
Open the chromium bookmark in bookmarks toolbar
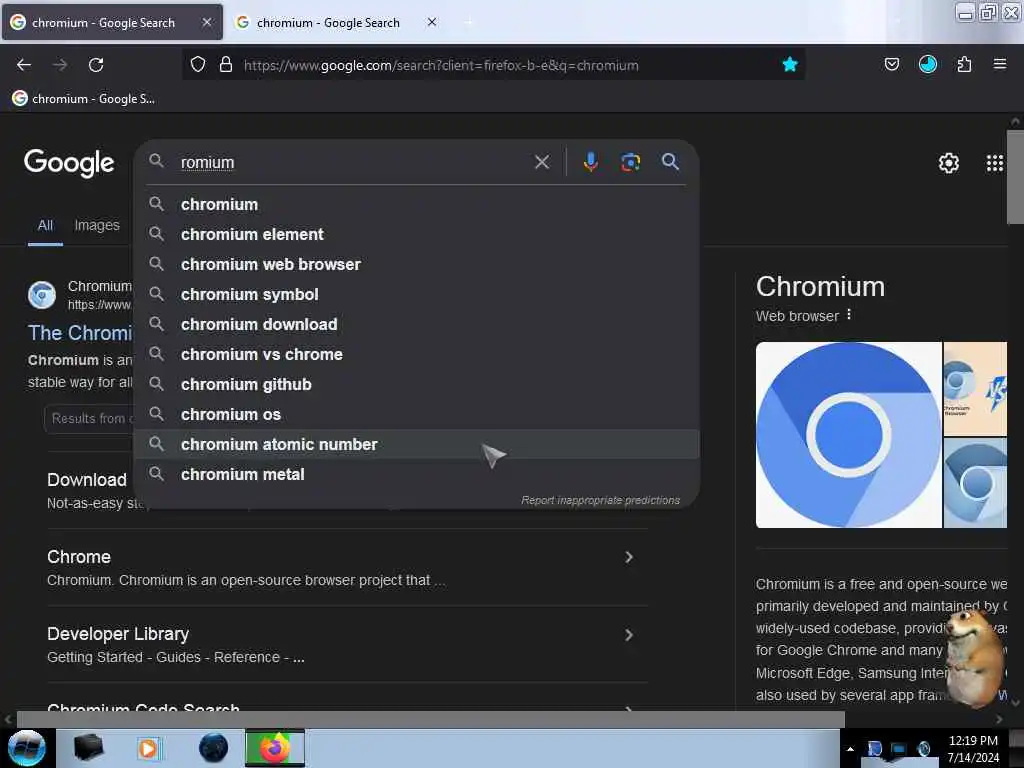click(84, 99)
